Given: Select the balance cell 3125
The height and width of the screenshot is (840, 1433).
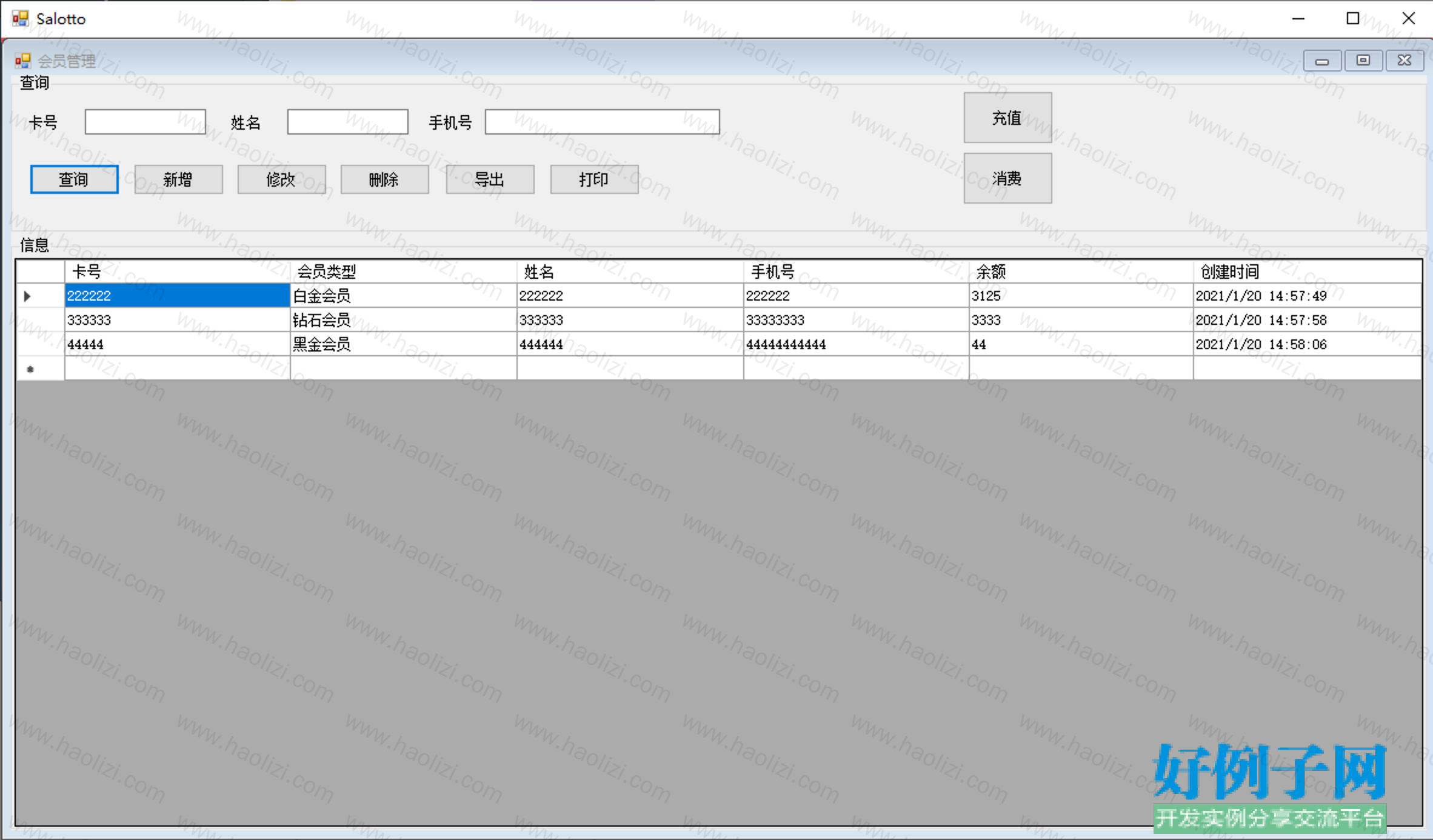Looking at the screenshot, I should (1081, 296).
